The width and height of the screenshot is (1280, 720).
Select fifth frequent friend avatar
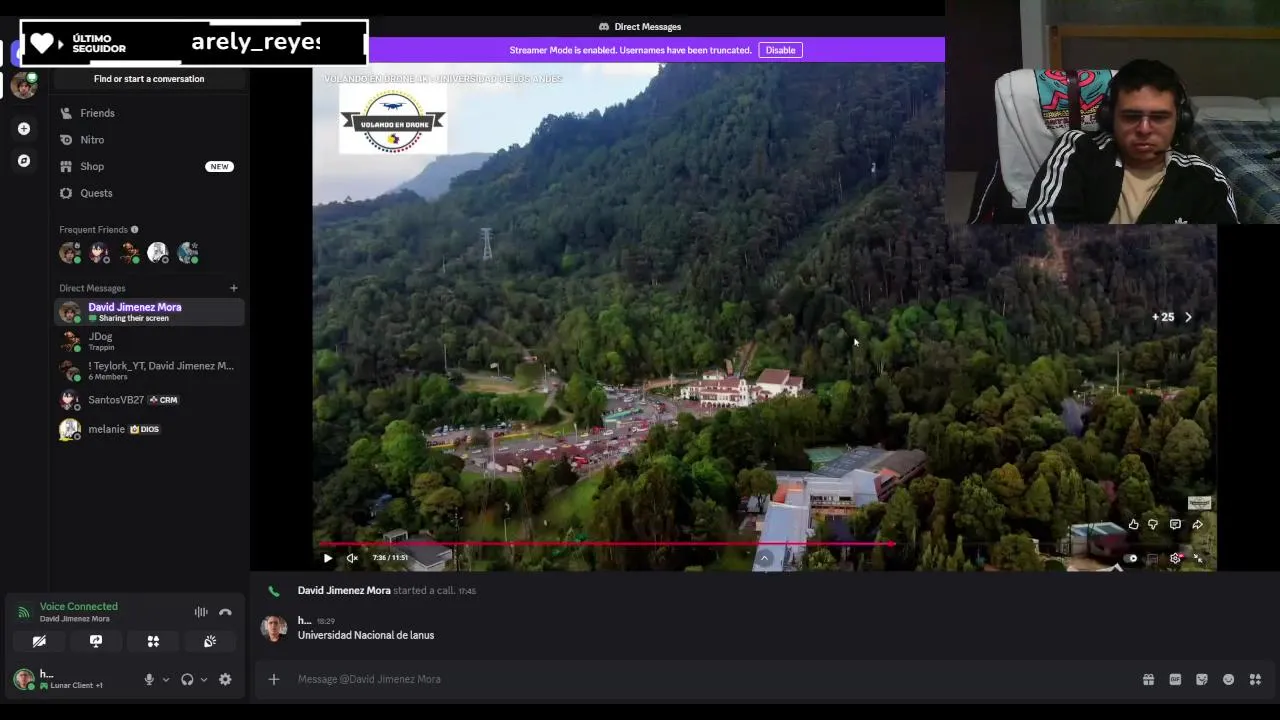tap(188, 253)
